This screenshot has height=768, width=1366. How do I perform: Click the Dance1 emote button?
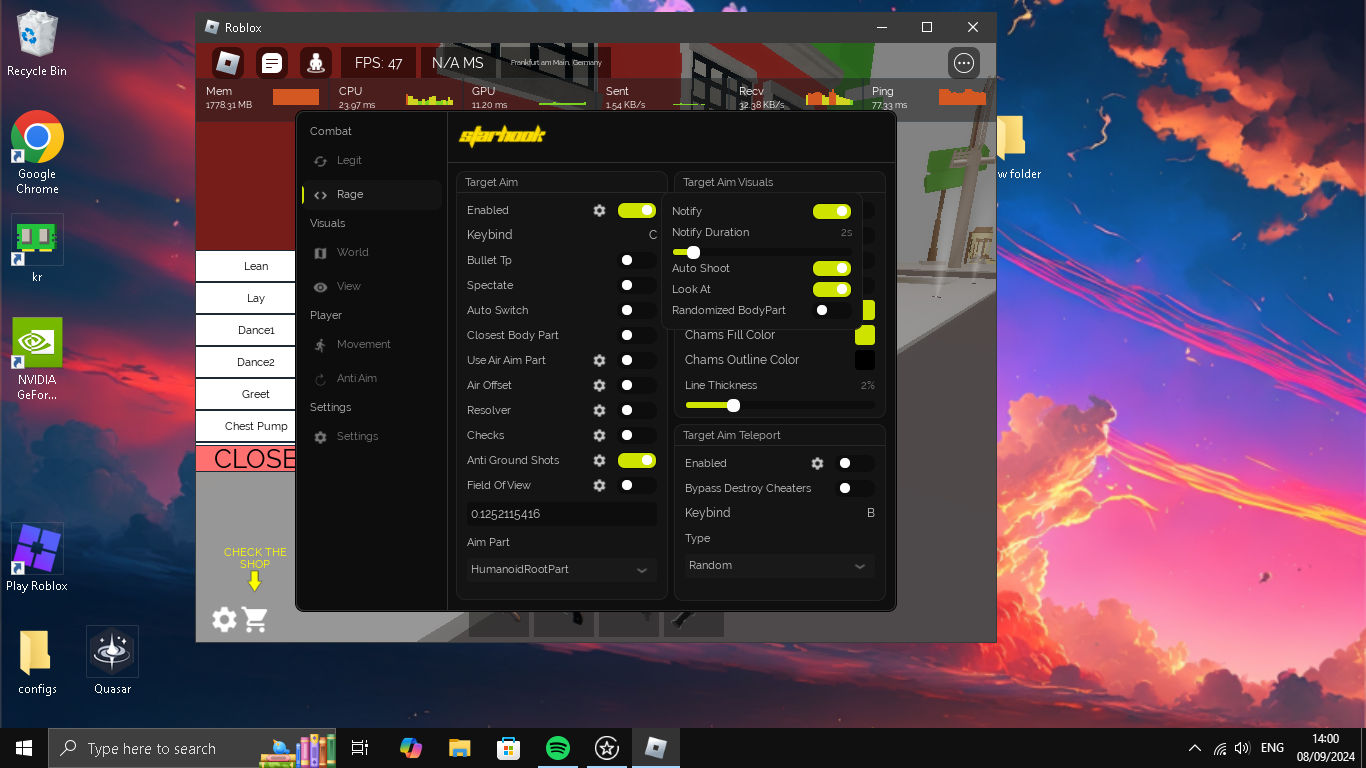coord(246,330)
